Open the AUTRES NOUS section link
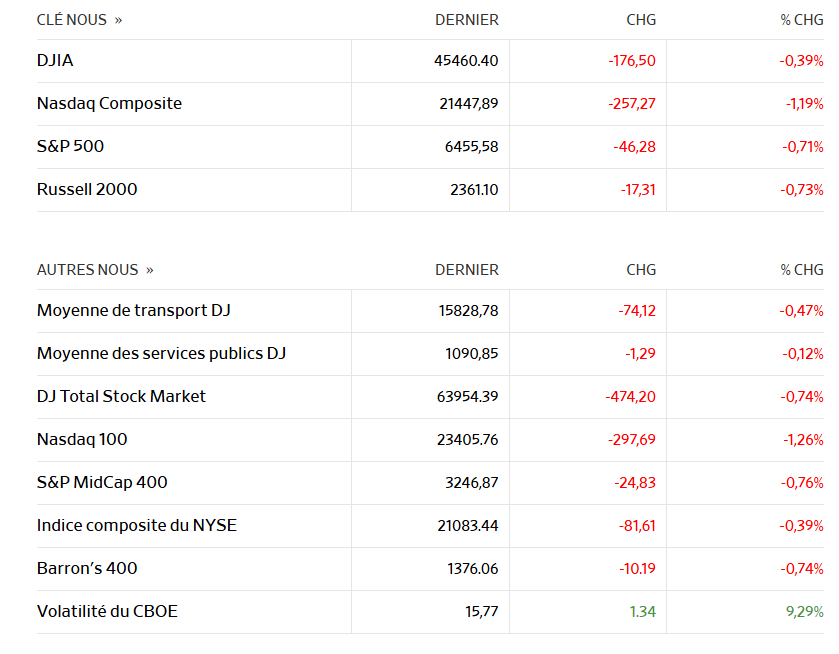This screenshot has width=839, height=654. [x=95, y=270]
